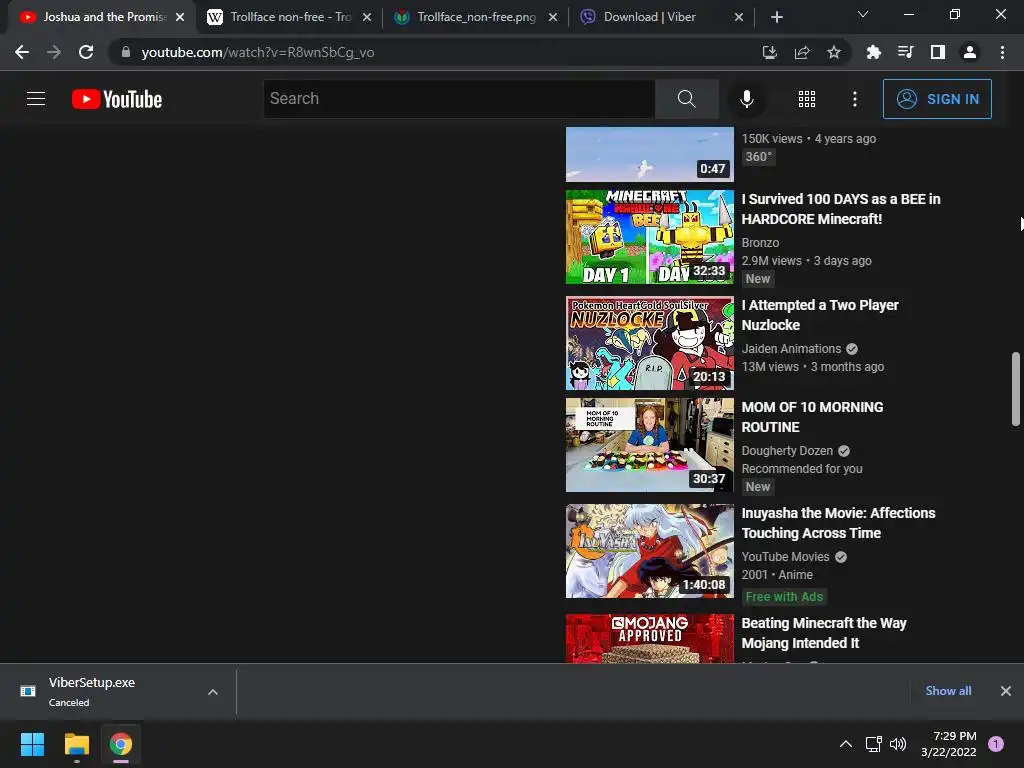The height and width of the screenshot is (768, 1024).
Task: Open YouTube settings three-dot menu
Action: click(x=855, y=99)
